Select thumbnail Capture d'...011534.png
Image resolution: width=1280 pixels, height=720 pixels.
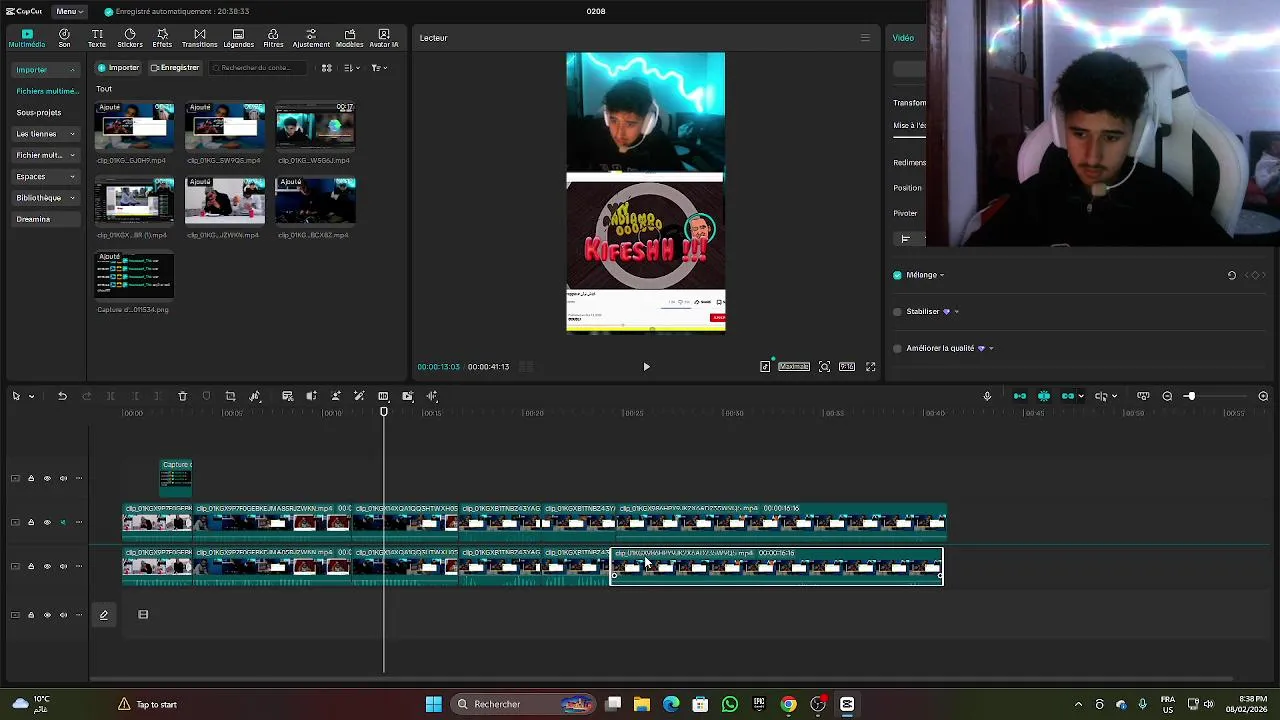(134, 276)
